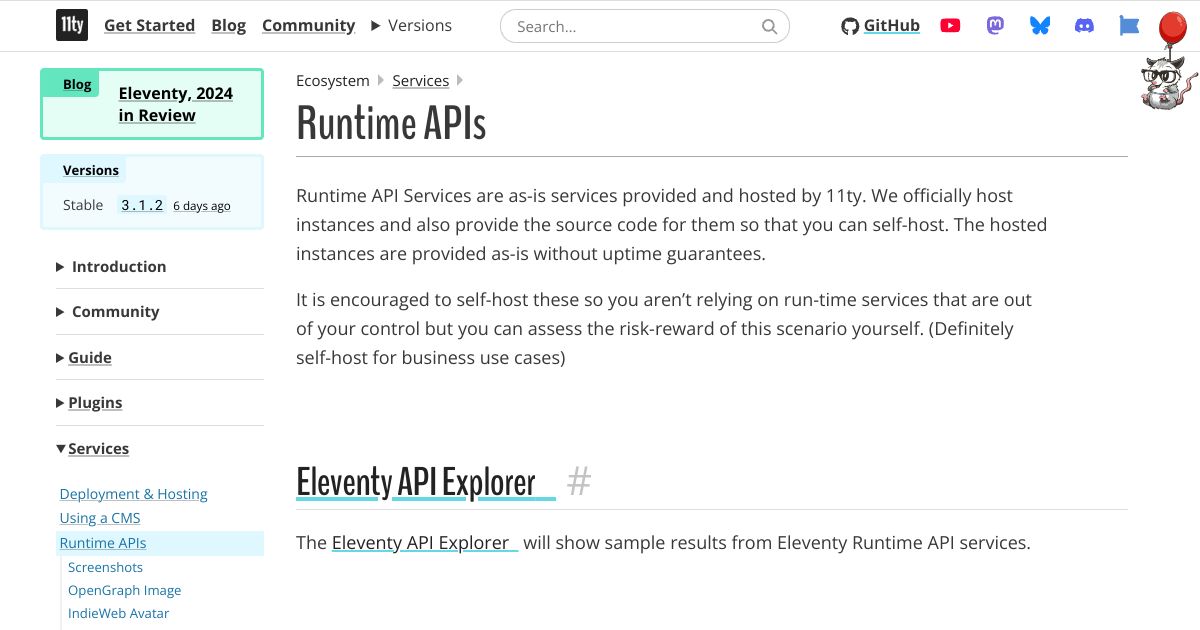1200x630 pixels.
Task: Select Runtime APIs in sidebar
Action: [x=103, y=543]
